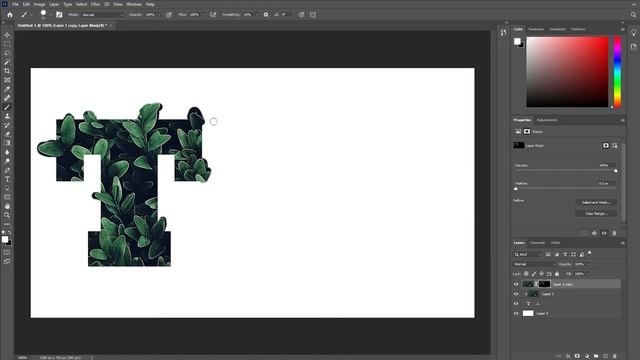
Task: Open Flow value dropdown arrow
Action: (203, 15)
